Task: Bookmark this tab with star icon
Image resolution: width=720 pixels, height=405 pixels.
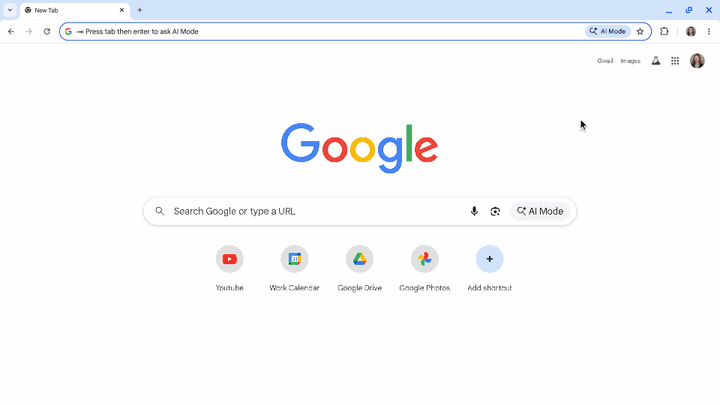Action: point(640,31)
